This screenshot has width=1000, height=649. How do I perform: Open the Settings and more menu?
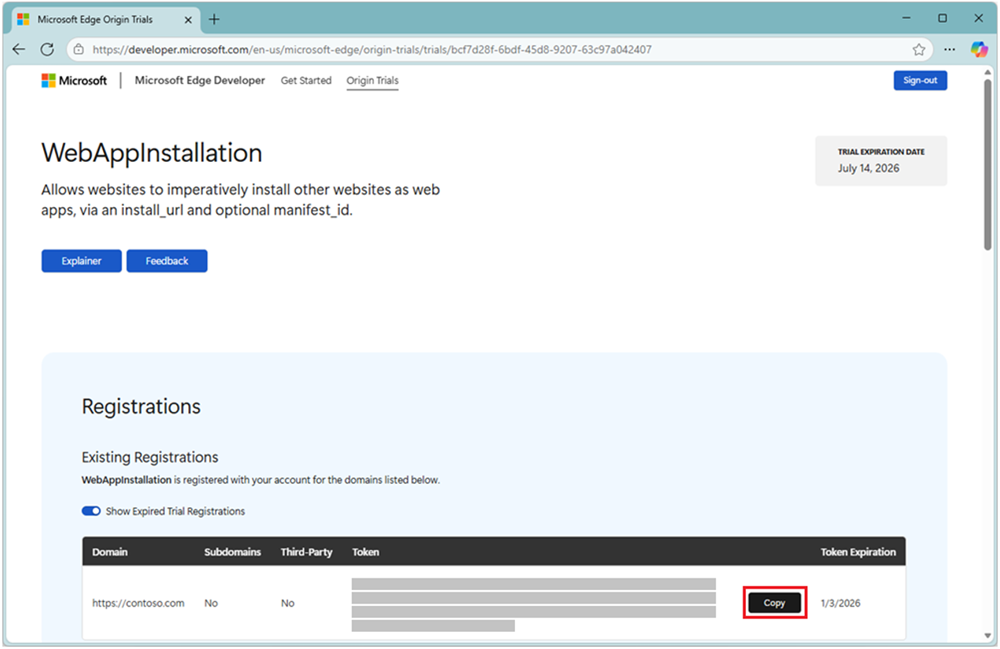948,48
